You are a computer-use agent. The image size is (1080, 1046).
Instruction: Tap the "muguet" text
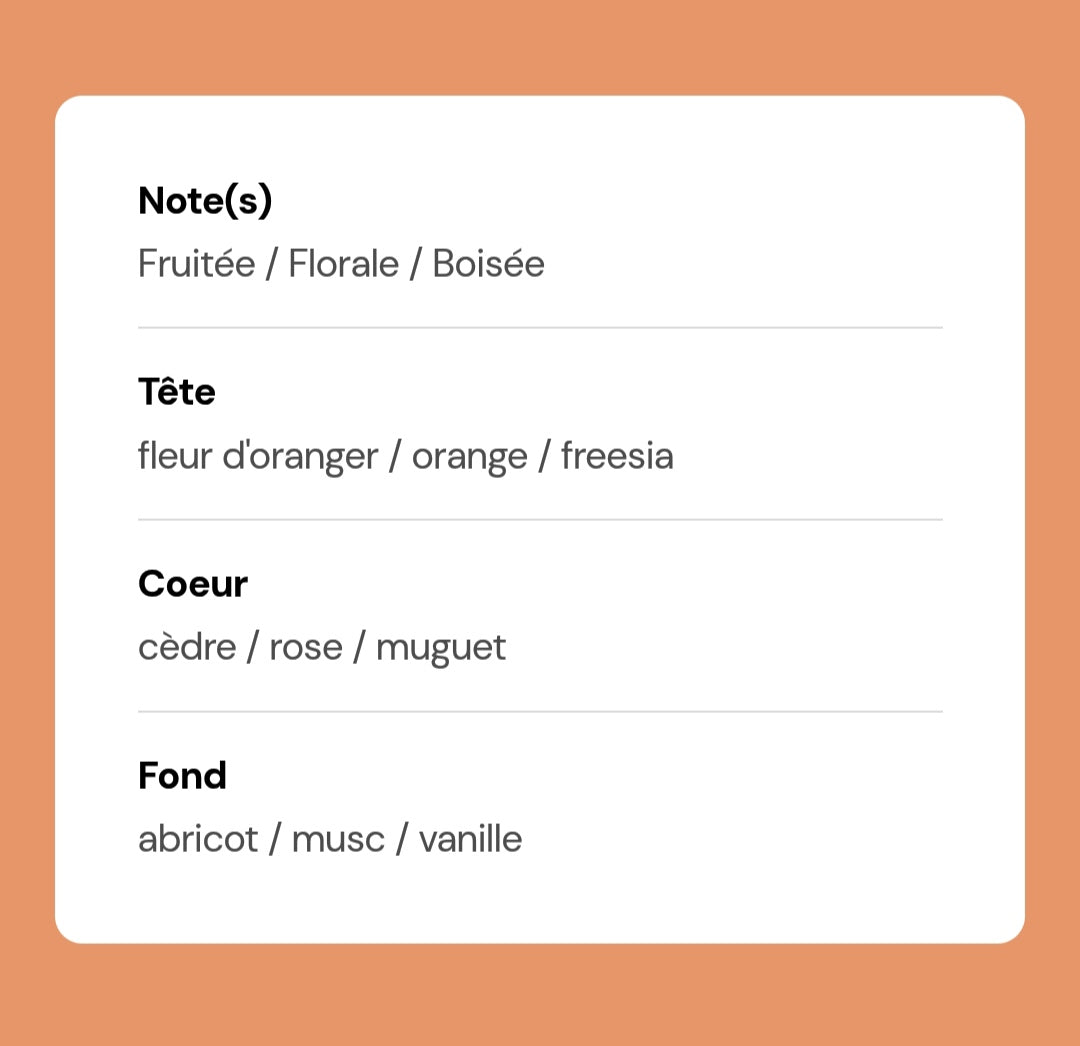(x=441, y=648)
